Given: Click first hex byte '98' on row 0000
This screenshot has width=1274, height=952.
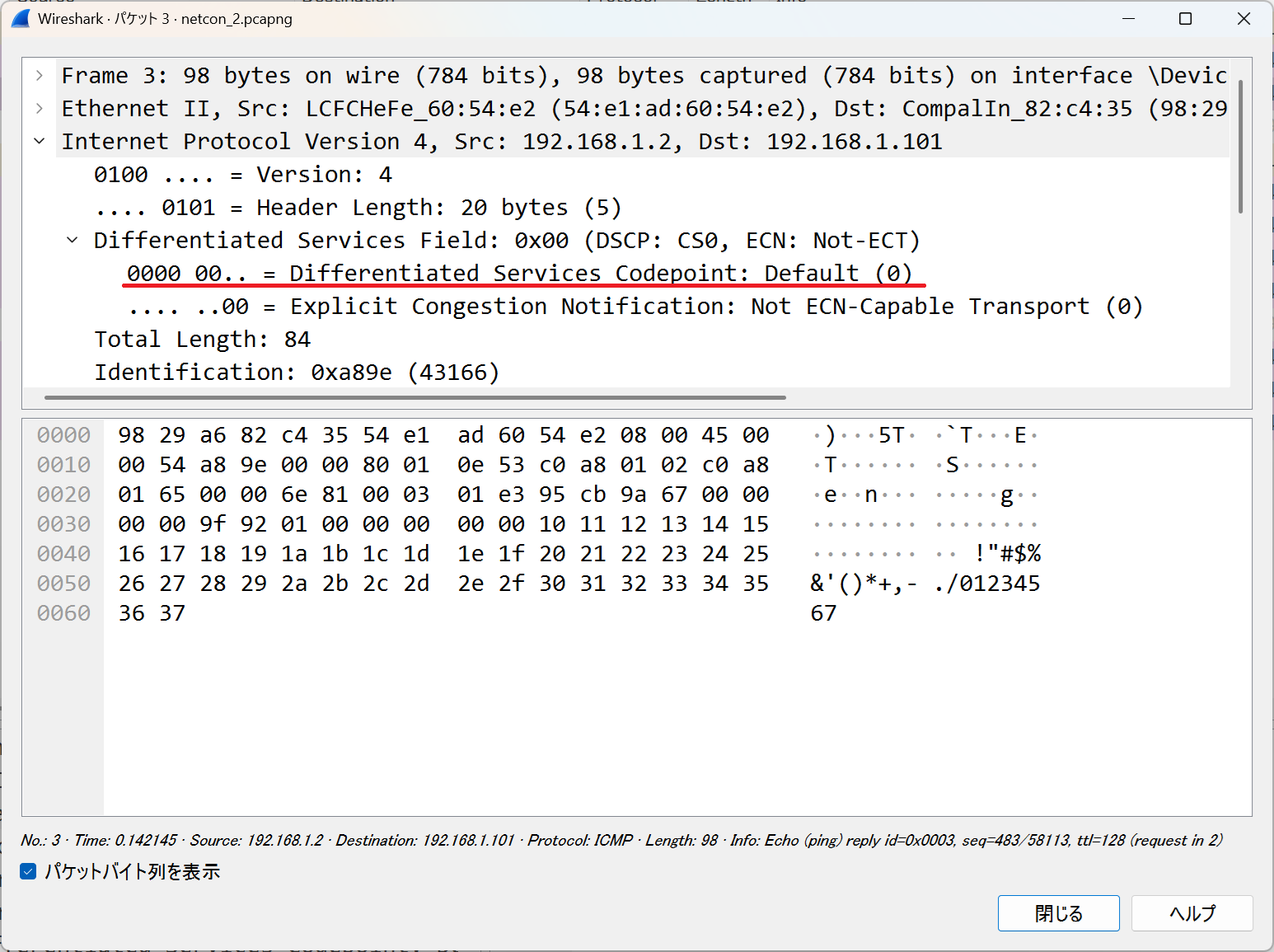Looking at the screenshot, I should pyautogui.click(x=131, y=434).
